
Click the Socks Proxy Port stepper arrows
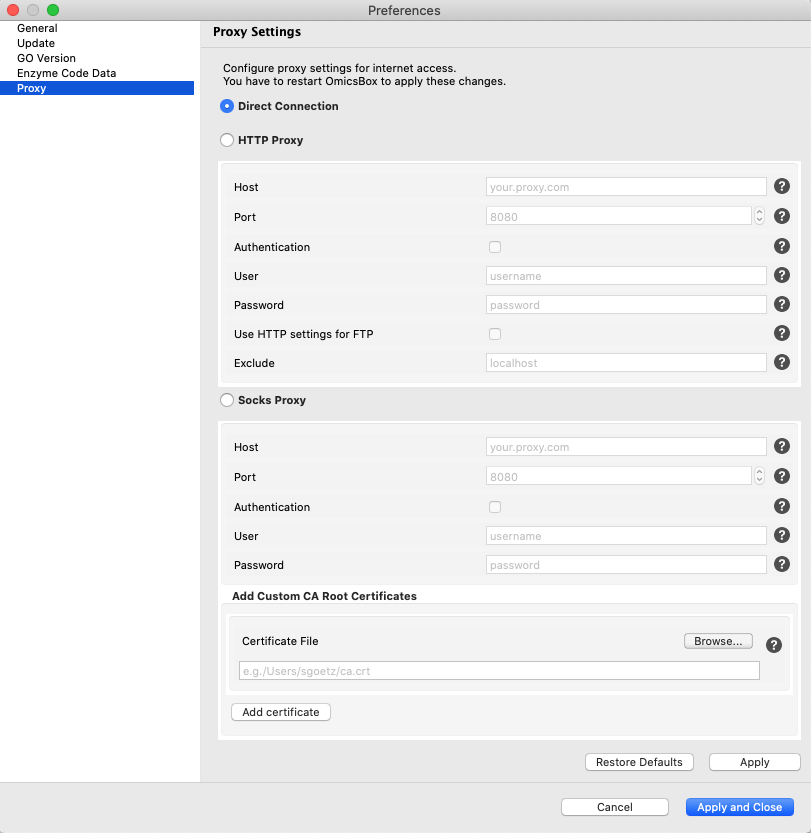(x=759, y=476)
